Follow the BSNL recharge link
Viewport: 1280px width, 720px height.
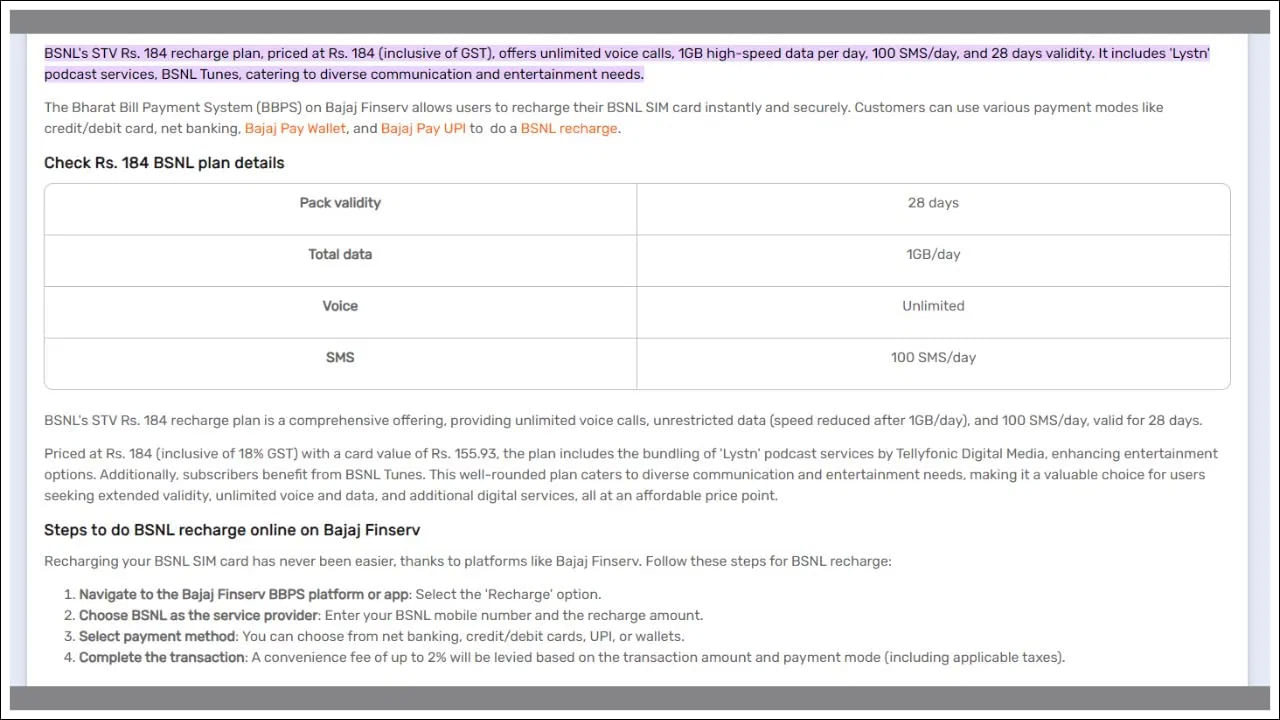569,128
